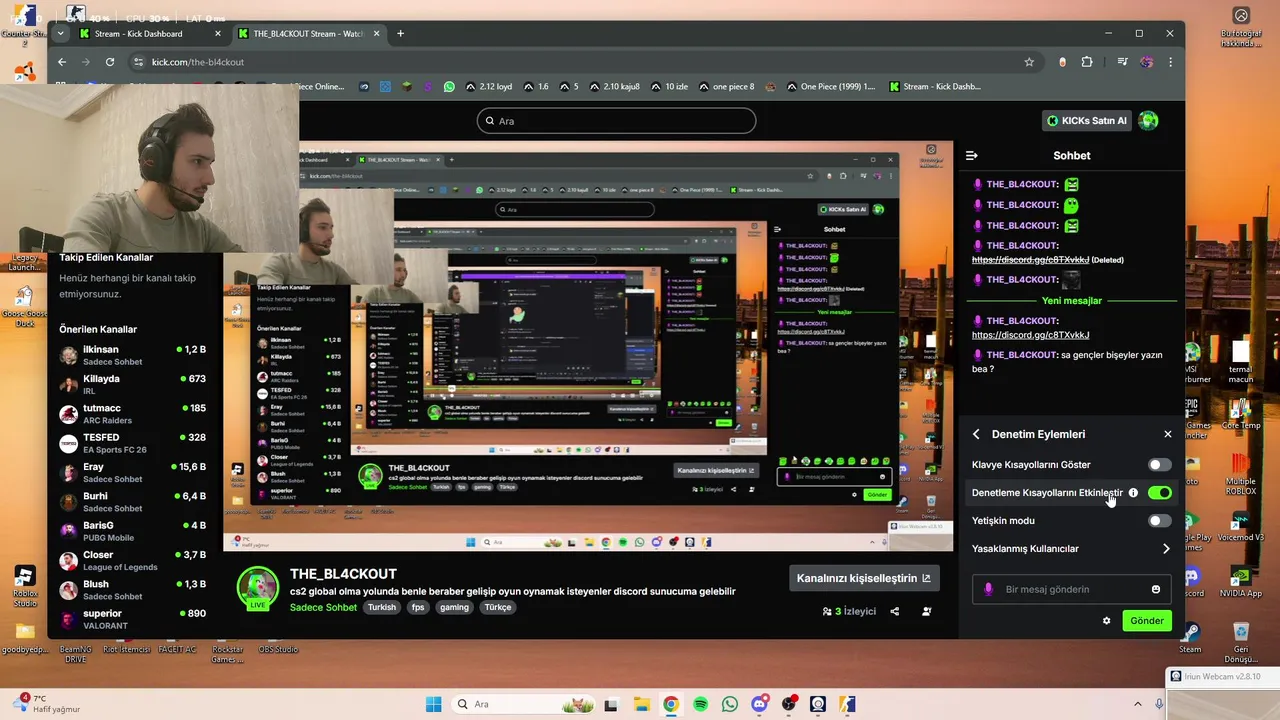Open WhatsApp from the taskbar
The height and width of the screenshot is (720, 1280).
coord(729,704)
